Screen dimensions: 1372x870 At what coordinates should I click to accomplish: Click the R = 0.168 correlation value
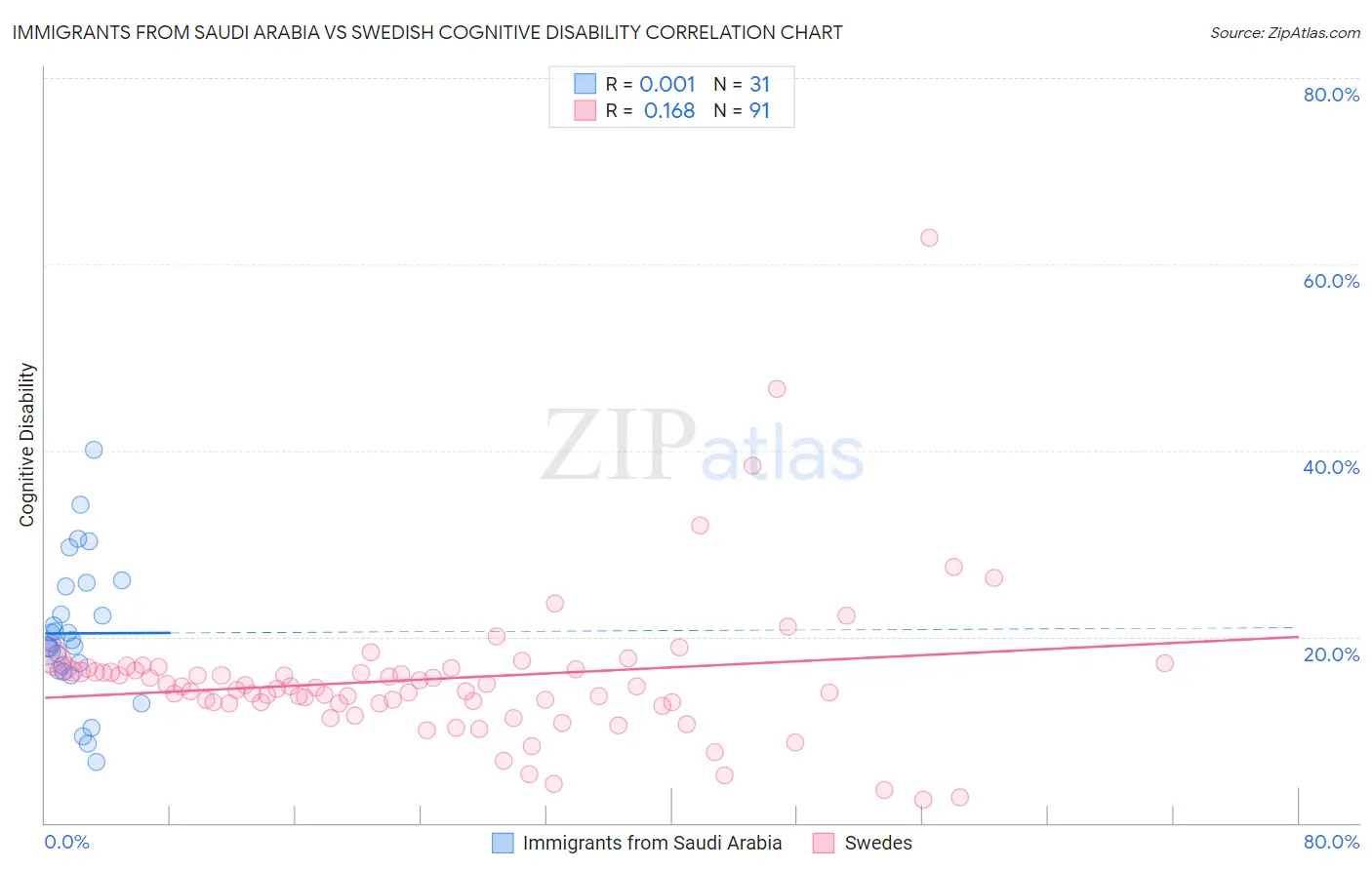[x=669, y=110]
